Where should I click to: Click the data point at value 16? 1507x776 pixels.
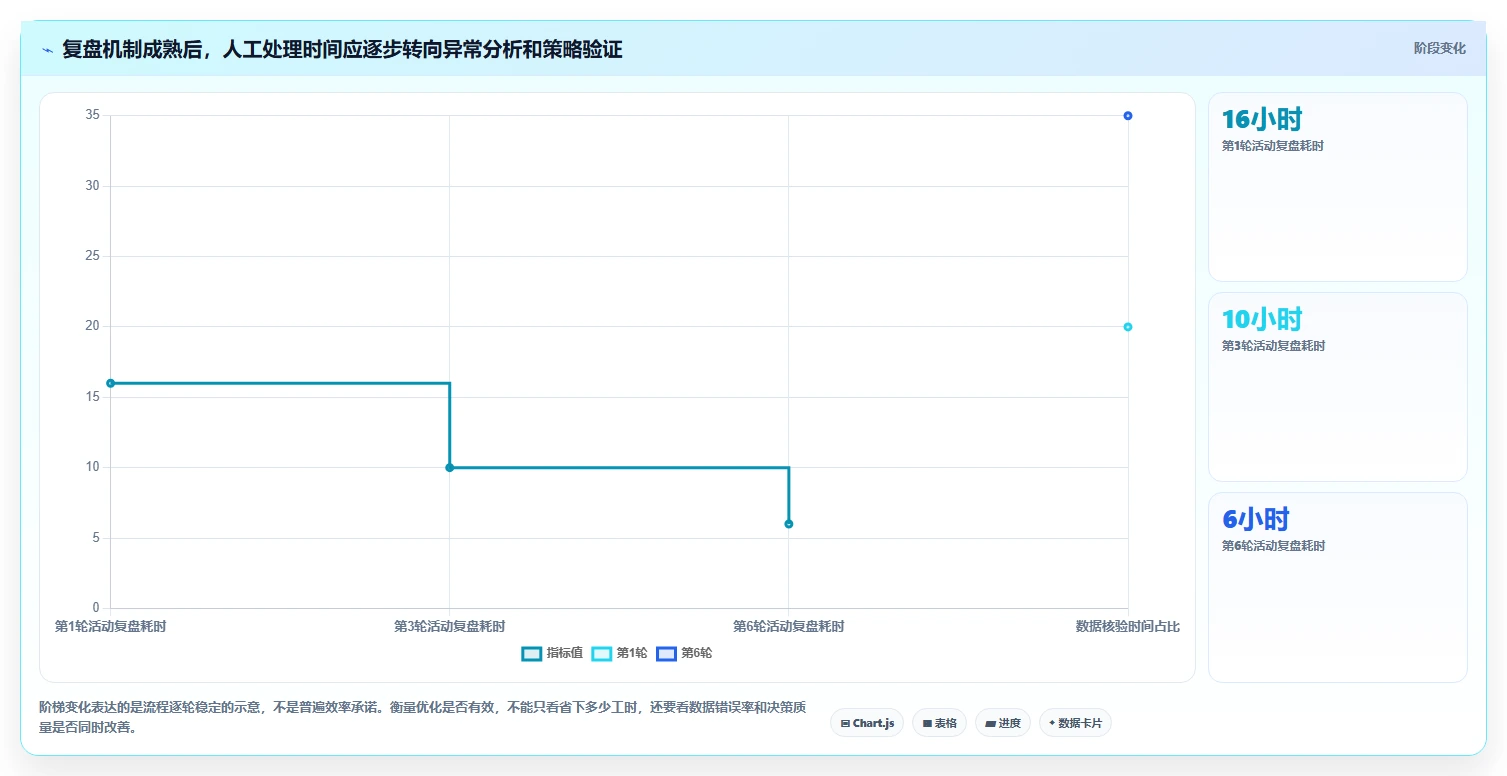[x=110, y=383]
